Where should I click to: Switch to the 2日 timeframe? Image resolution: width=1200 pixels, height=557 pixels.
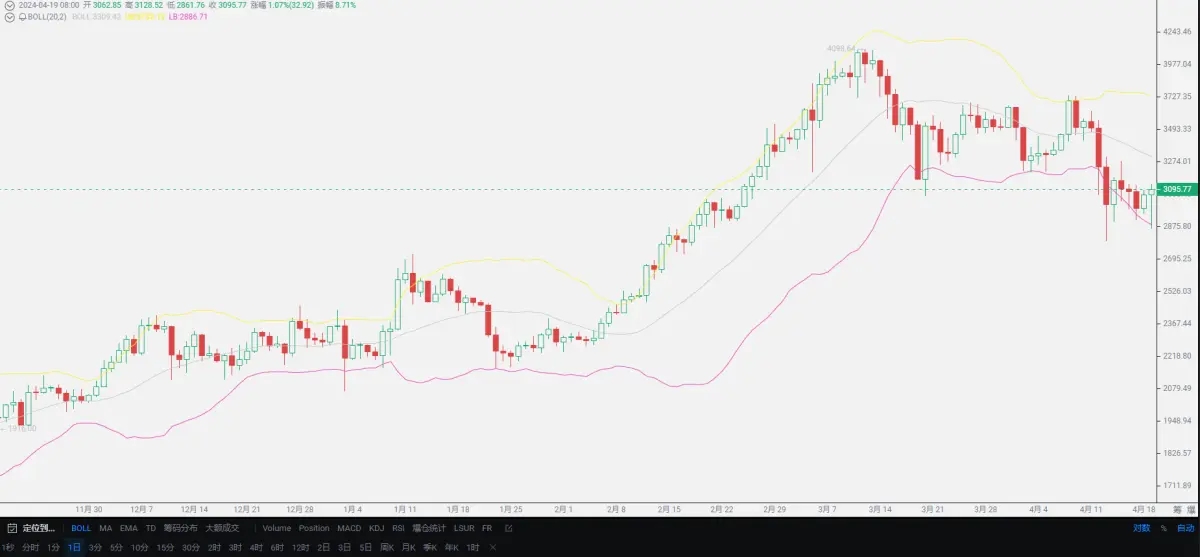[x=324, y=547]
